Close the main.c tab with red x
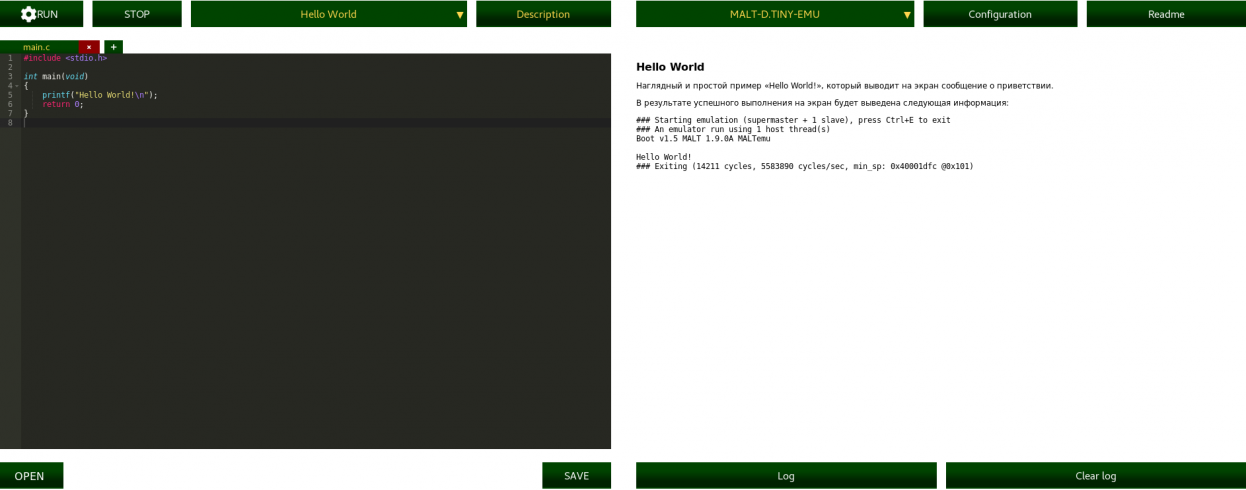Screen dimensions: 1246x490 tap(89, 47)
